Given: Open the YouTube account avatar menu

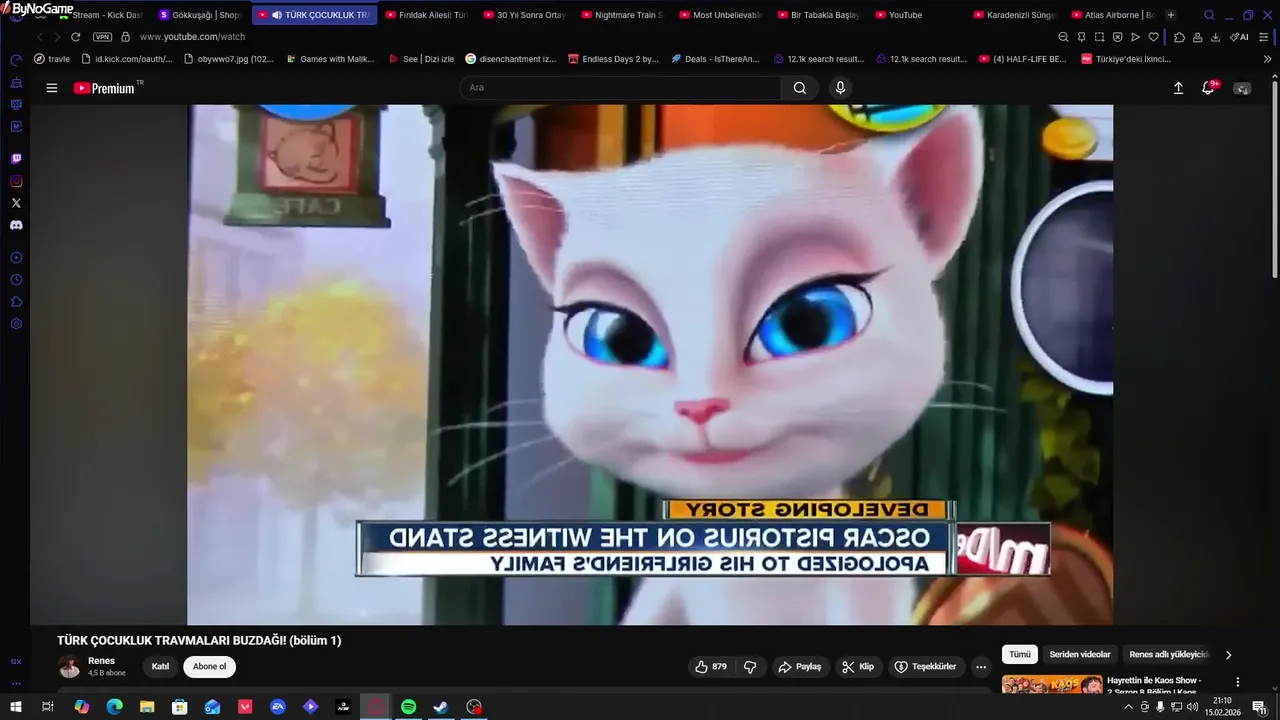Looking at the screenshot, I should coord(1243,88).
